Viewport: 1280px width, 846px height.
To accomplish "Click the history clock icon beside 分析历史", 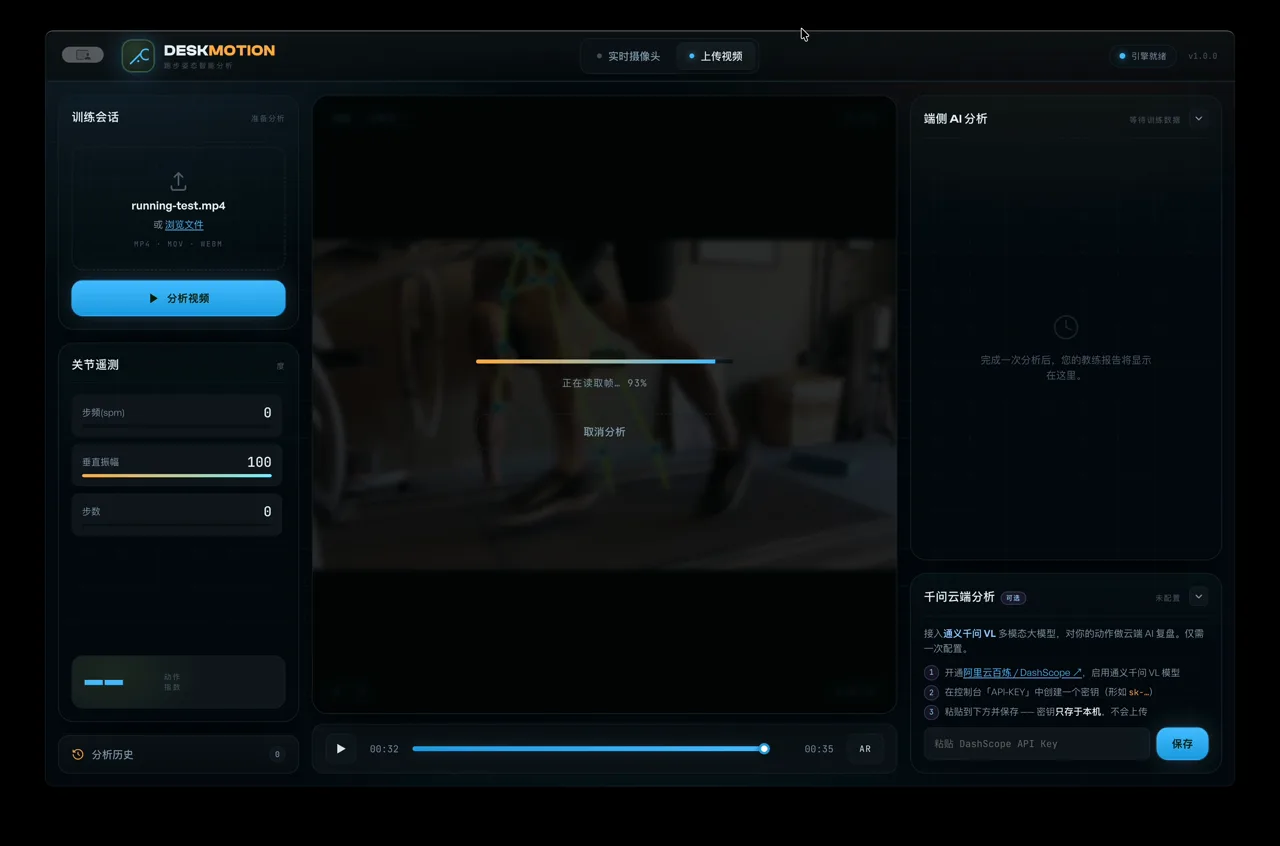I will click(x=78, y=754).
